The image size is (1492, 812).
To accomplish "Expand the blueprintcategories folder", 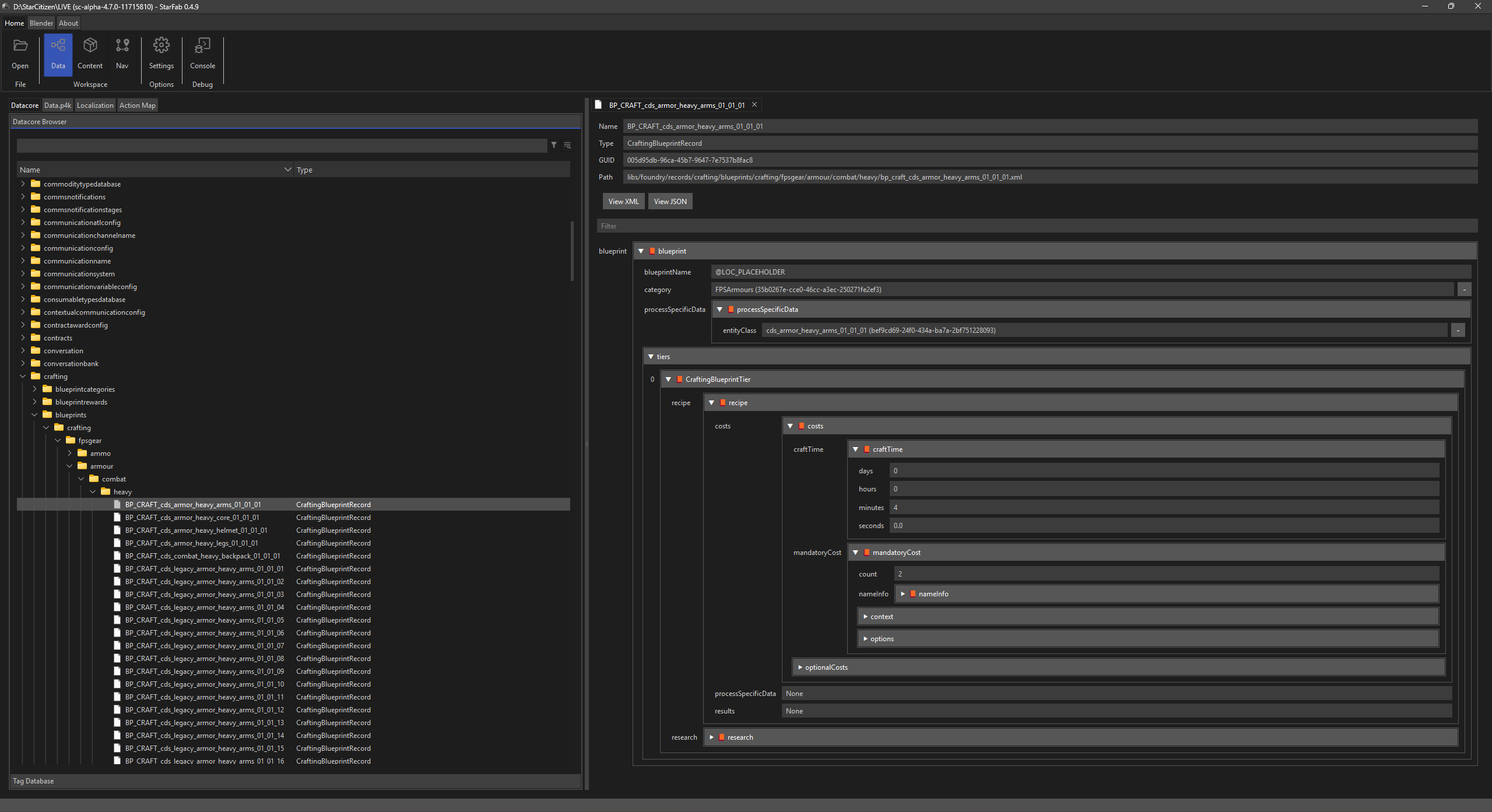I will (34, 389).
